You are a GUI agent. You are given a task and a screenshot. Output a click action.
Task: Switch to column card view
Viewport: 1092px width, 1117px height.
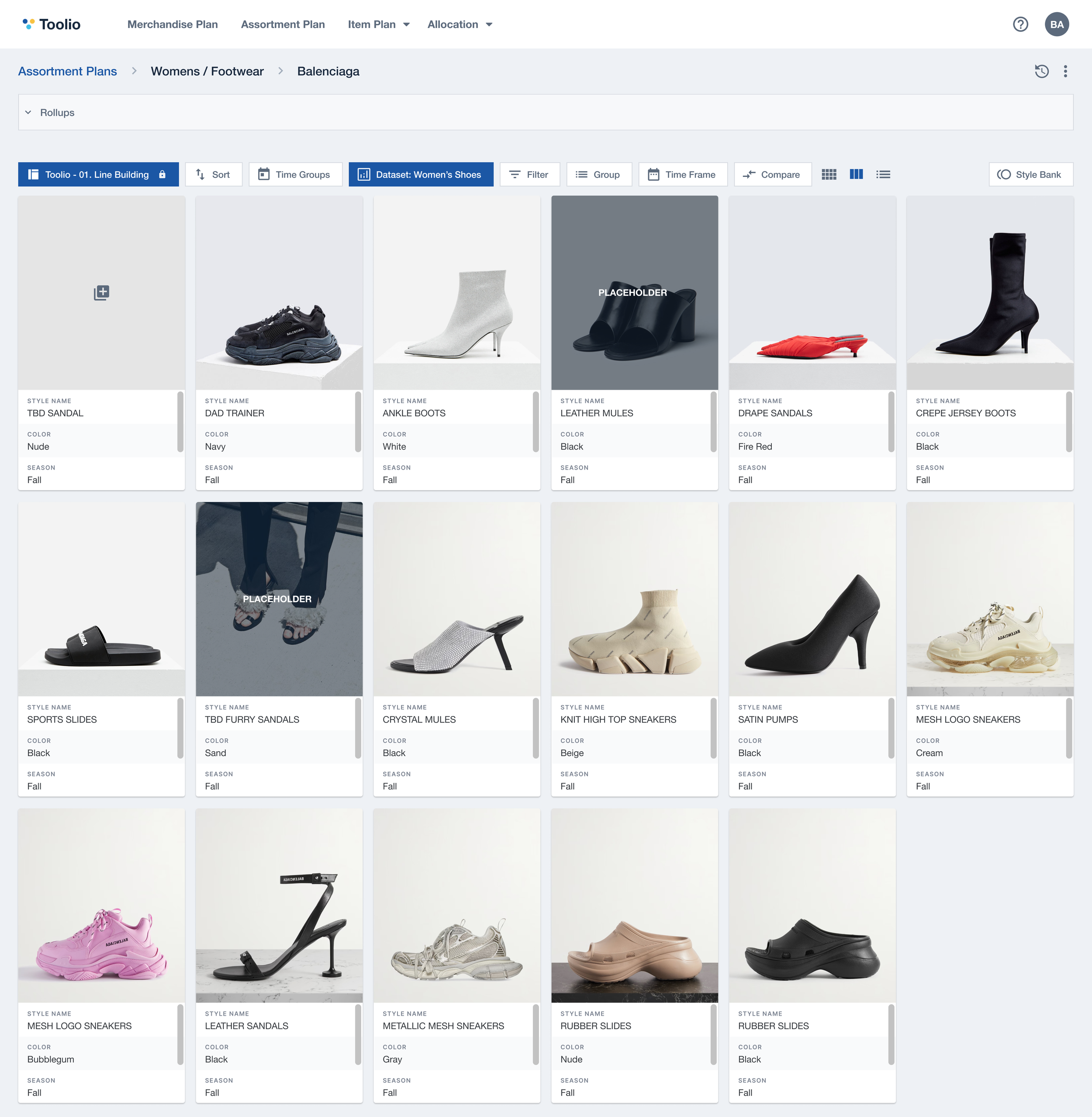(x=856, y=174)
